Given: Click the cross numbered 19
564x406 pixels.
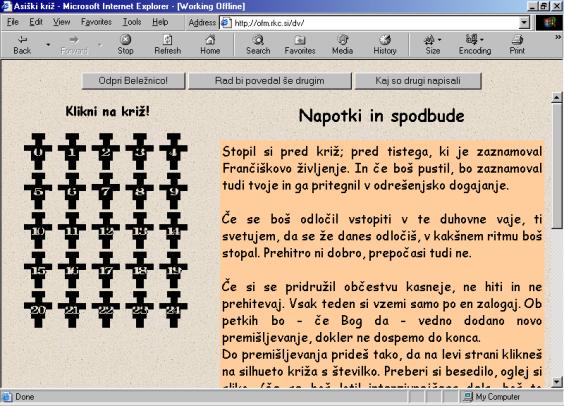Looking at the screenshot, I should 173,270.
